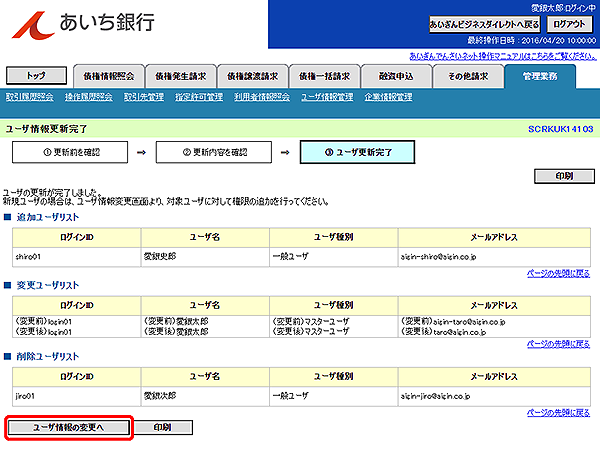Open 取引先管理 submenu link
The height and width of the screenshot is (465, 600).
143,97
